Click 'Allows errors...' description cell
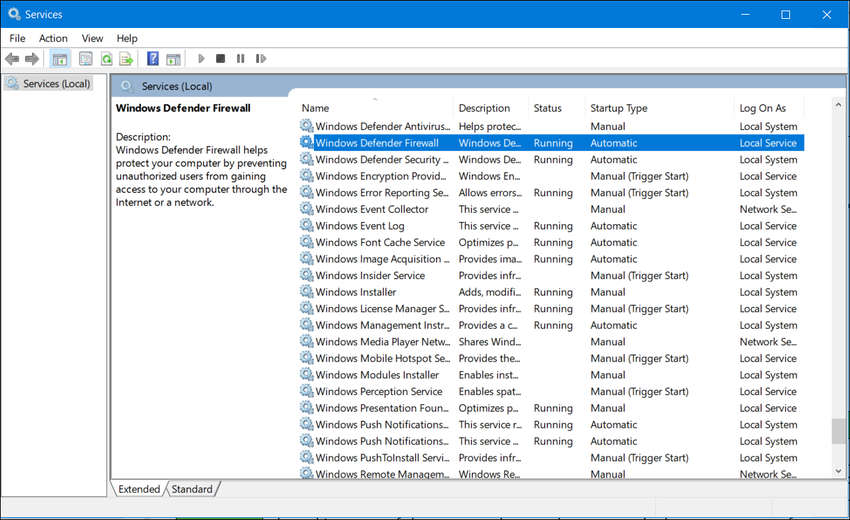The image size is (850, 520). pyautogui.click(x=490, y=192)
